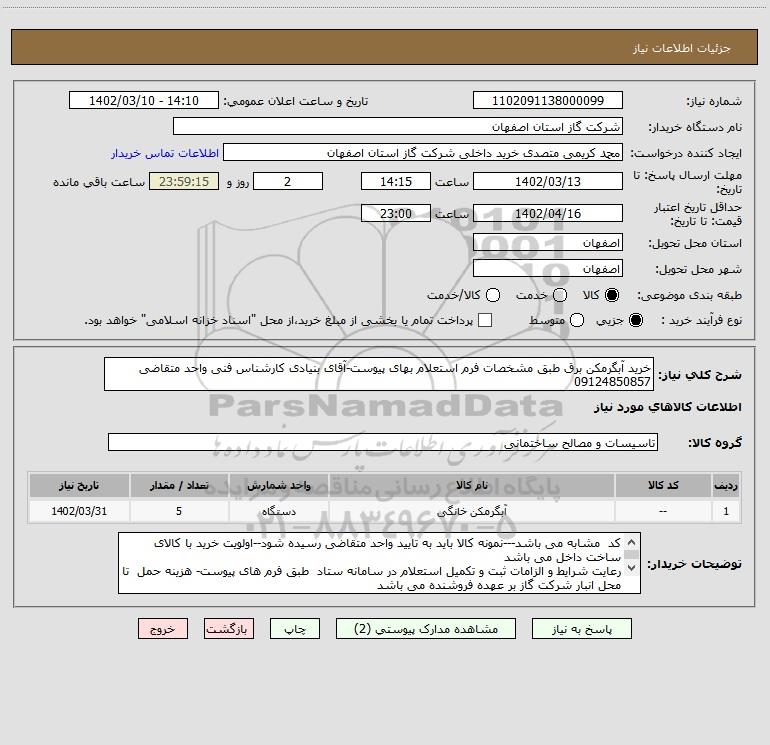Click the اطلاعات کالاهای مورد نیاز heading

(668, 407)
